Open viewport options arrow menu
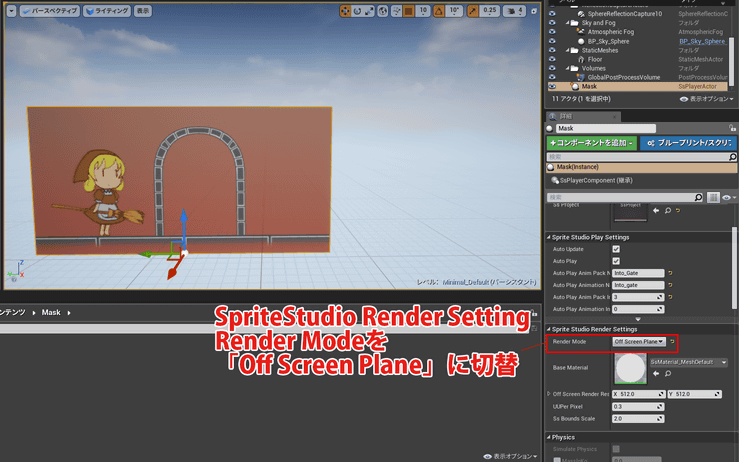 11,10
